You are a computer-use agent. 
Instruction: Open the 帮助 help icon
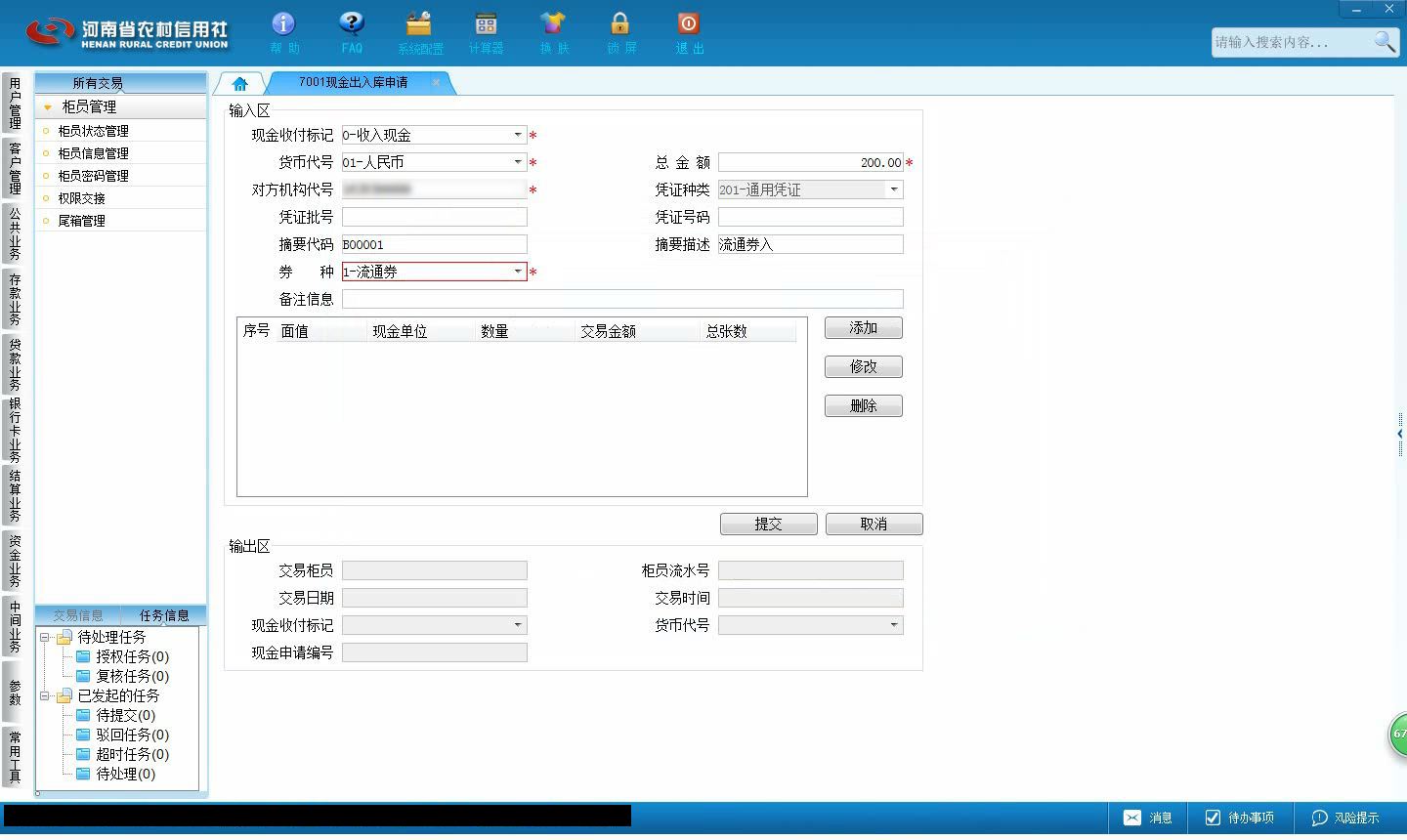tap(283, 32)
